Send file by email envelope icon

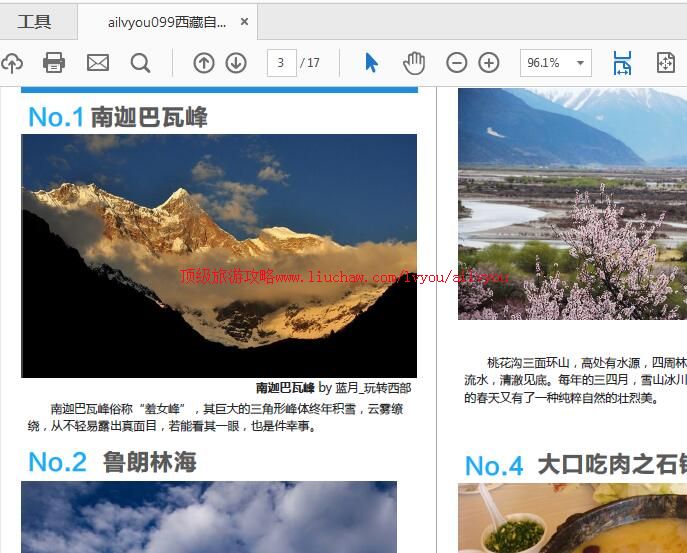tap(98, 63)
